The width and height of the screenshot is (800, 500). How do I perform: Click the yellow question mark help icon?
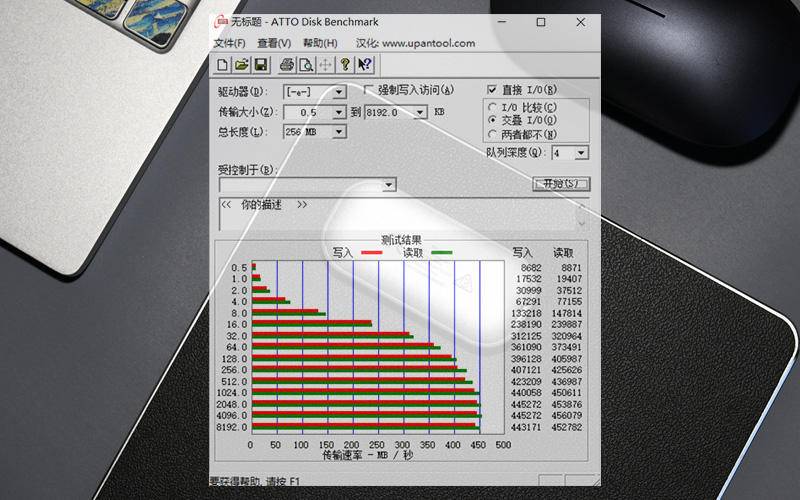pyautogui.click(x=345, y=65)
